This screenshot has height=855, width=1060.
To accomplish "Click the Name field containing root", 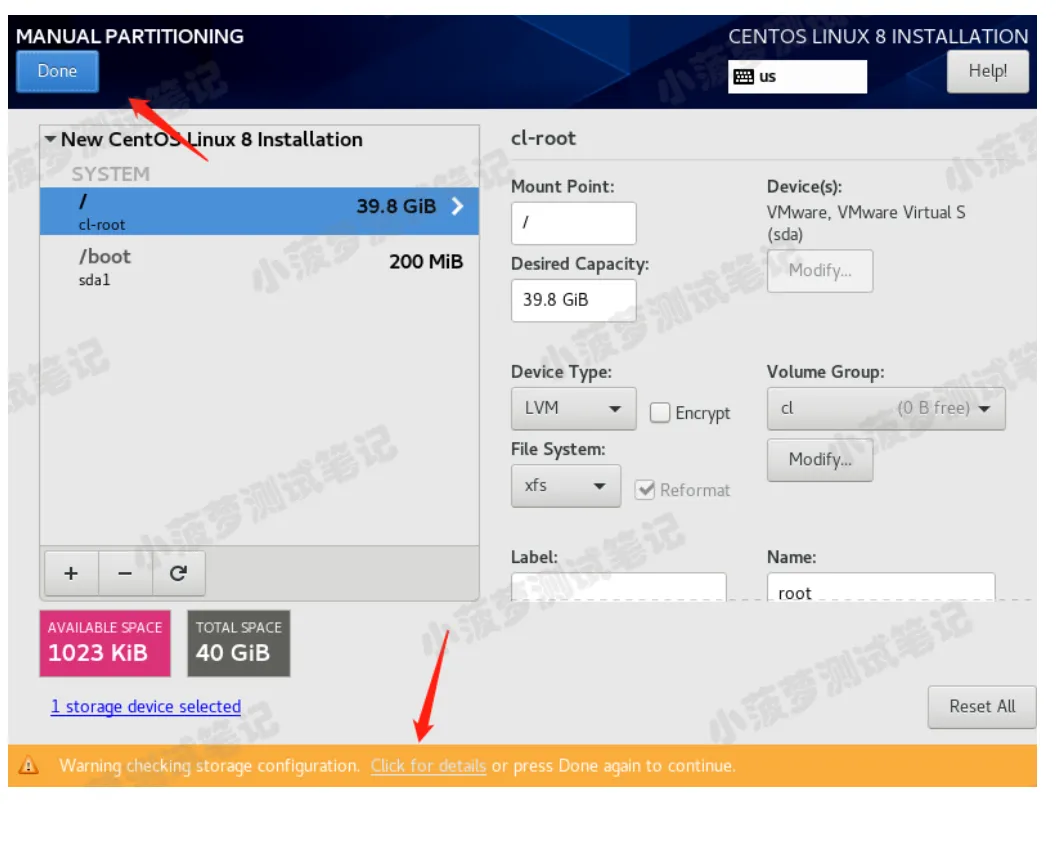I will [881, 587].
